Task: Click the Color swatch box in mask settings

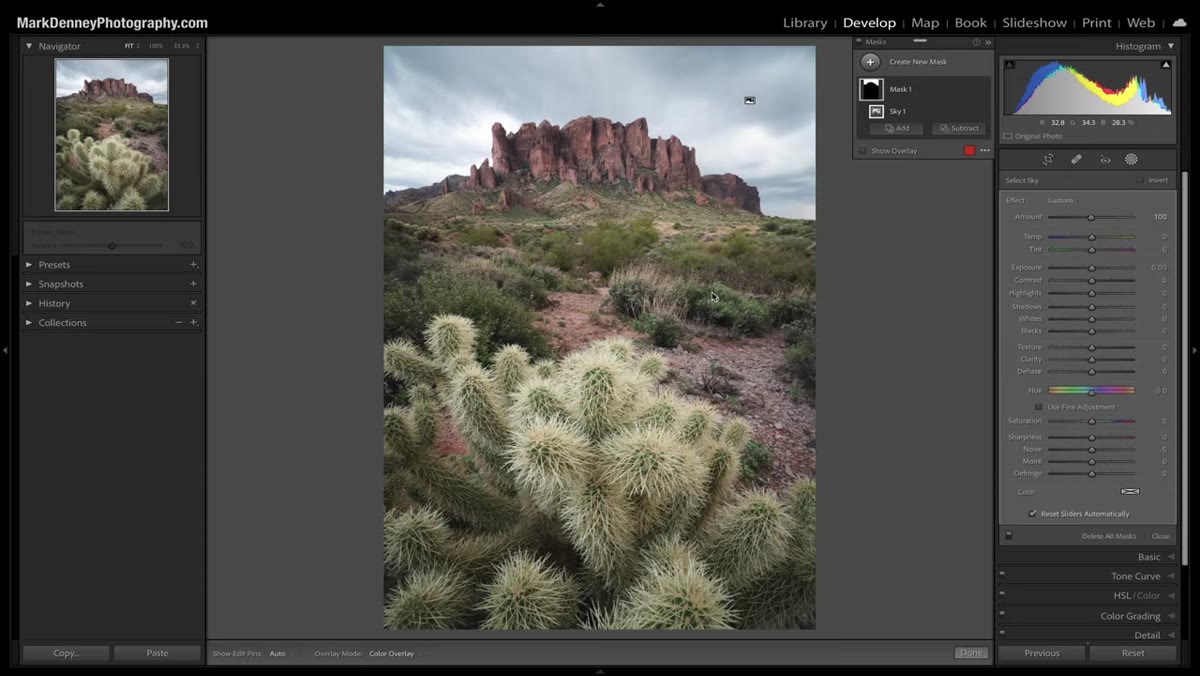Action: 1130,492
